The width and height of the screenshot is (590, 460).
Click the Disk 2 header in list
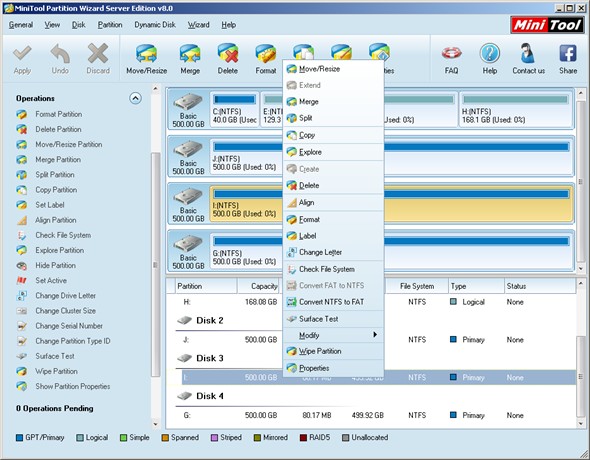pos(210,320)
